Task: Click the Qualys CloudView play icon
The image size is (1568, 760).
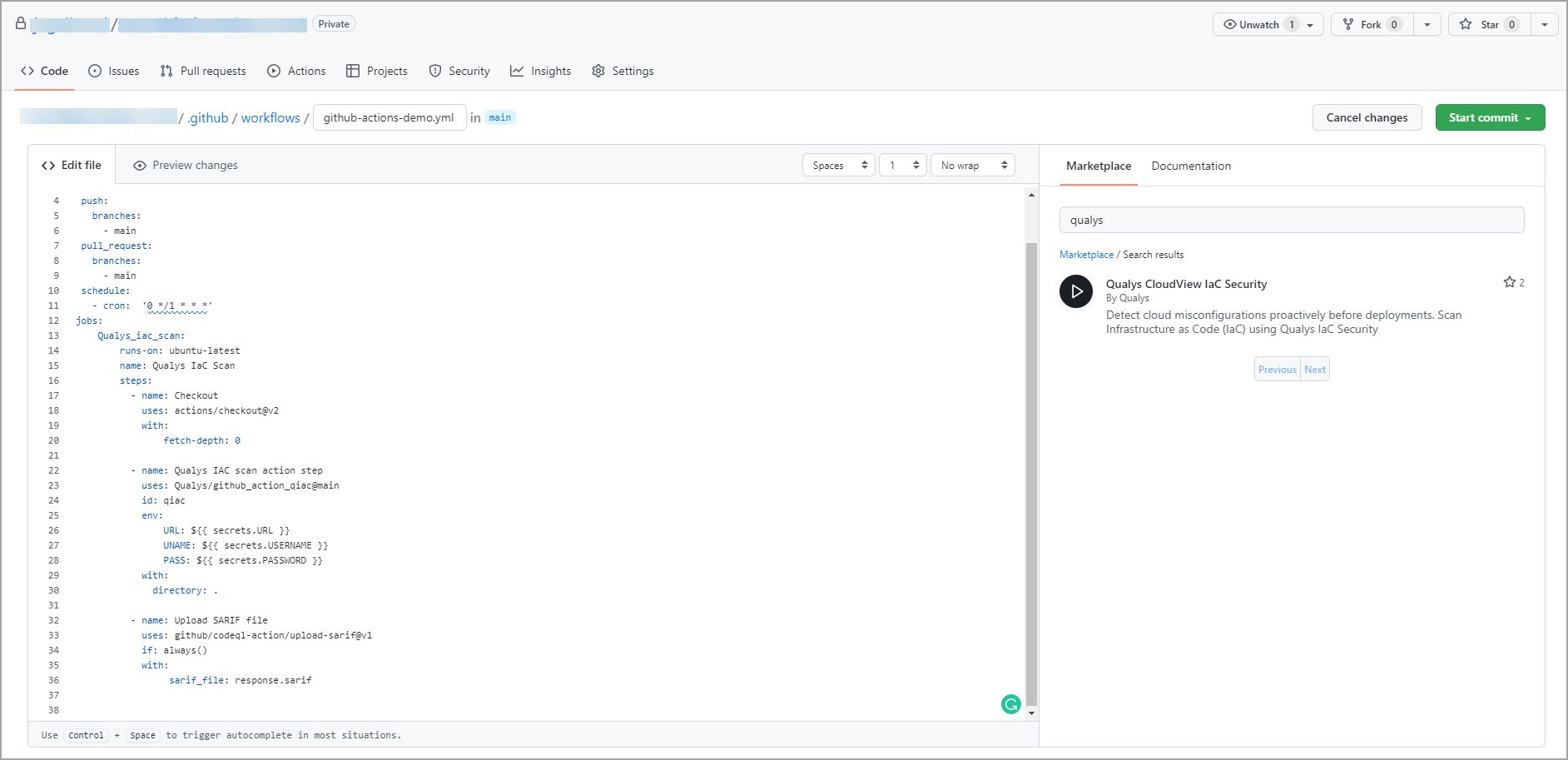Action: tap(1076, 291)
